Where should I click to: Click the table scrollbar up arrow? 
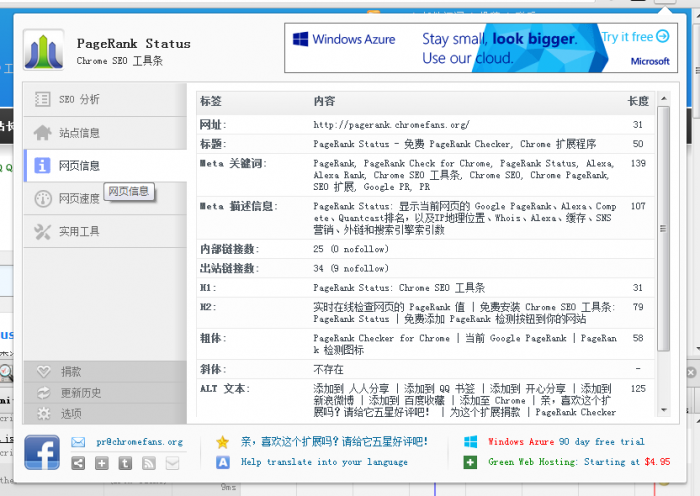[664, 99]
